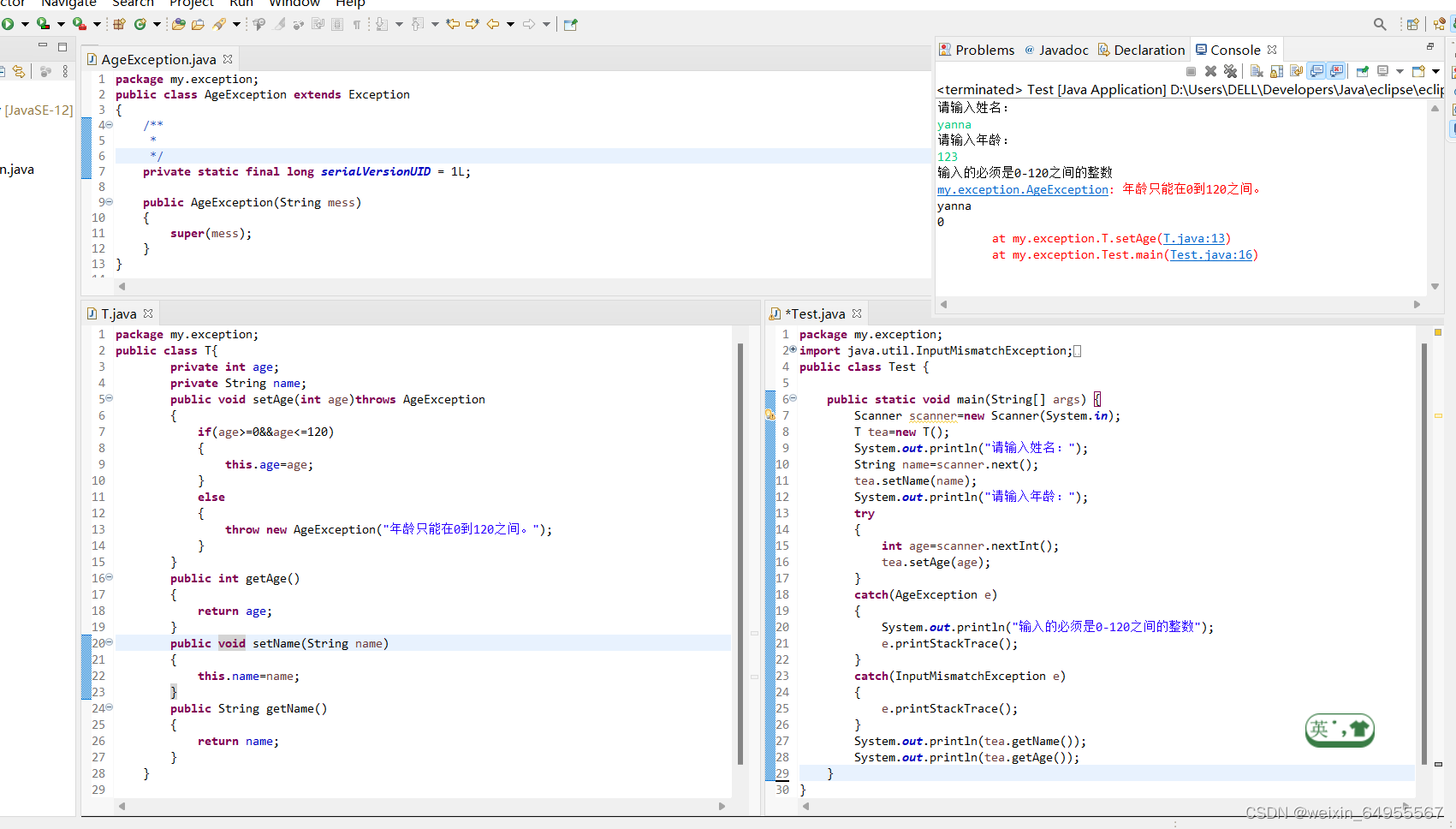Click the Open Console icon
The image size is (1456, 829).
tap(1418, 71)
